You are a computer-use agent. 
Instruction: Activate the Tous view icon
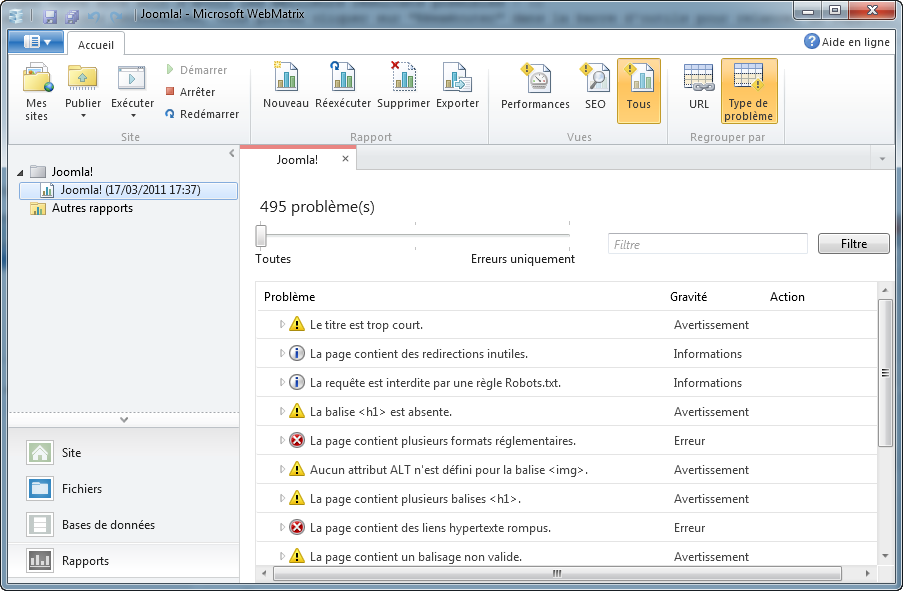click(x=639, y=88)
